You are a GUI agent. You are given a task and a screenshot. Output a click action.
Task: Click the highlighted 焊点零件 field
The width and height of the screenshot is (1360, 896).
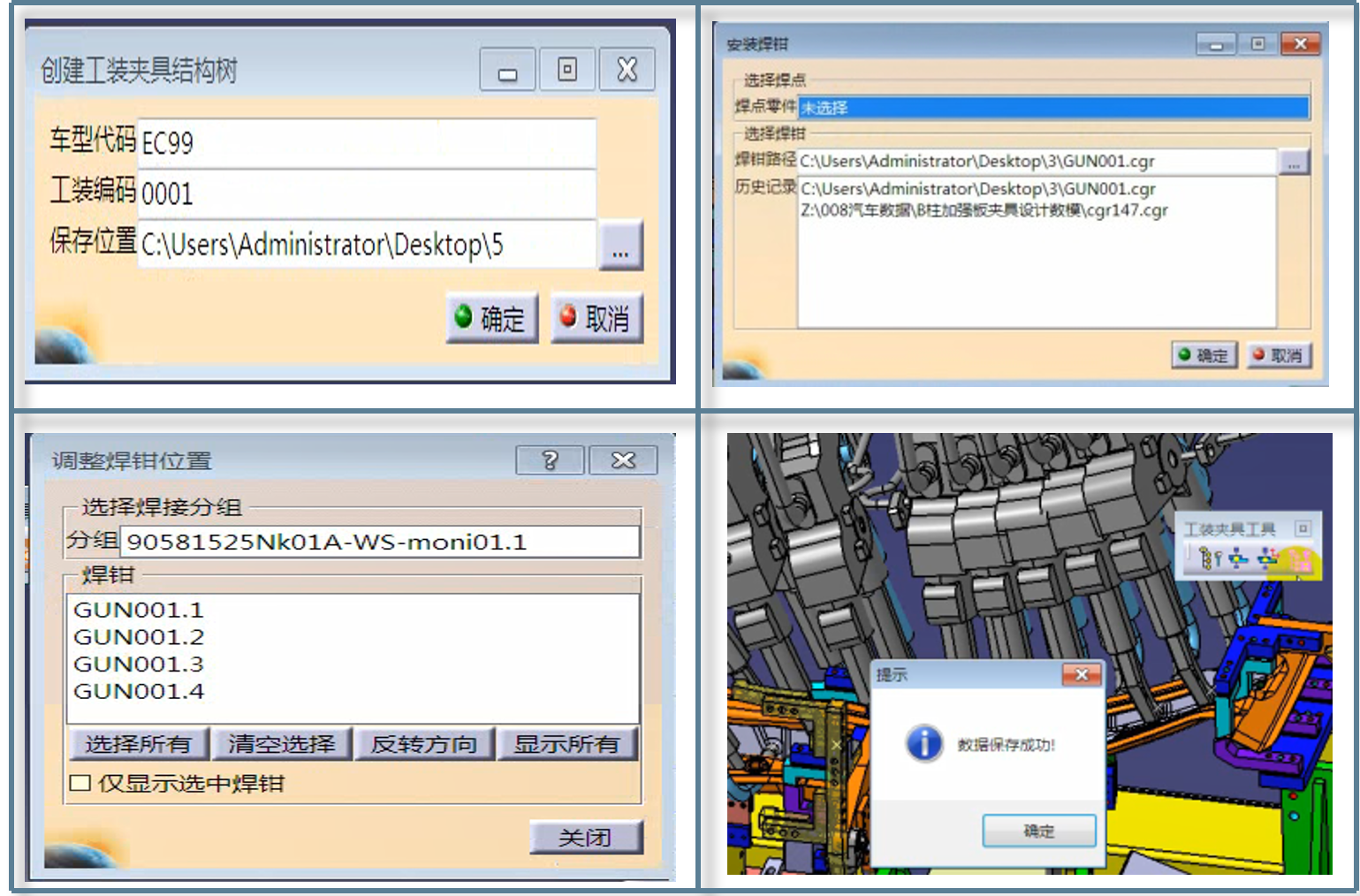pos(1053,108)
